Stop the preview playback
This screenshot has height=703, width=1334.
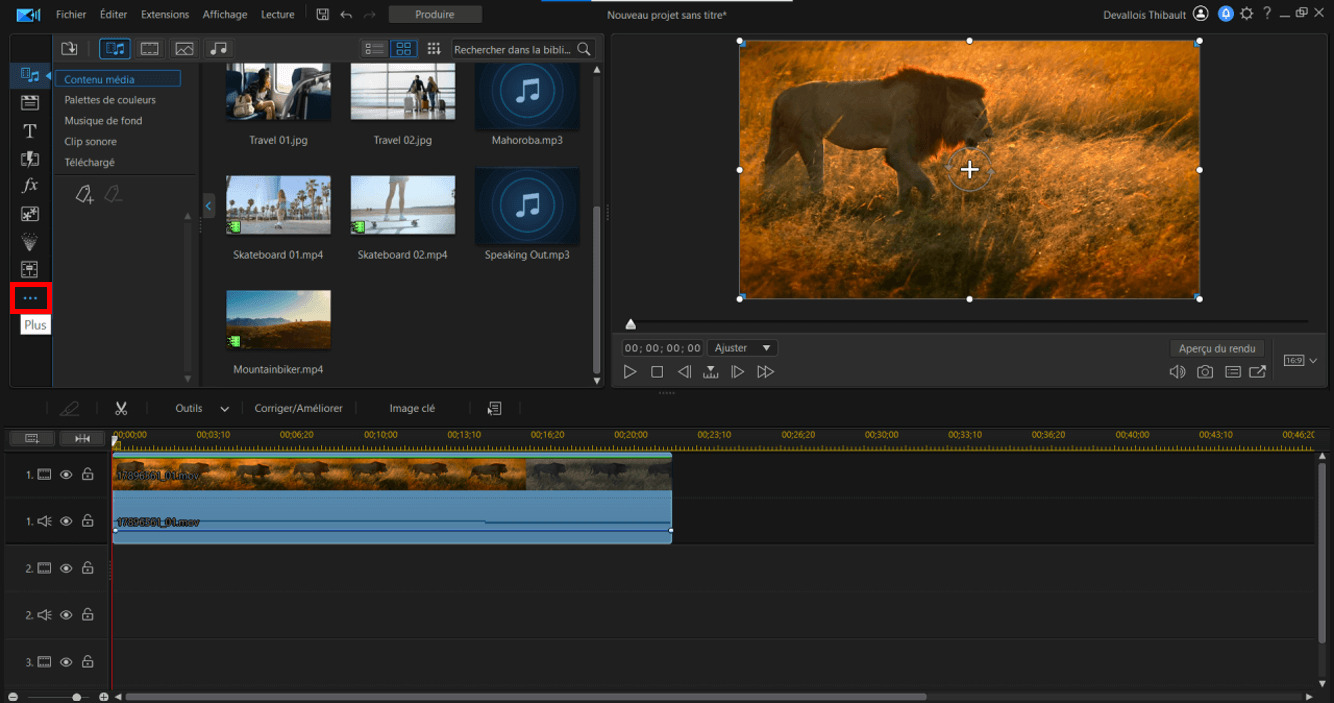pos(657,372)
